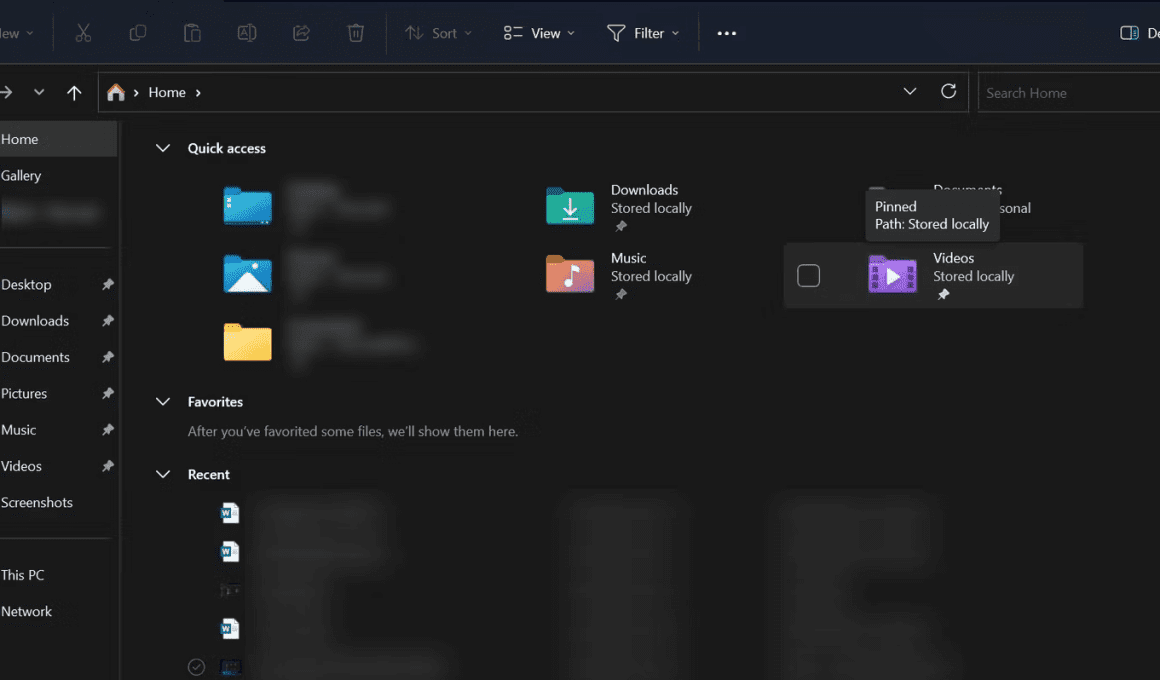Viewport: 1160px width, 680px height.
Task: Open the blue Desktop folder icon in Quick access
Action: pyautogui.click(x=248, y=206)
